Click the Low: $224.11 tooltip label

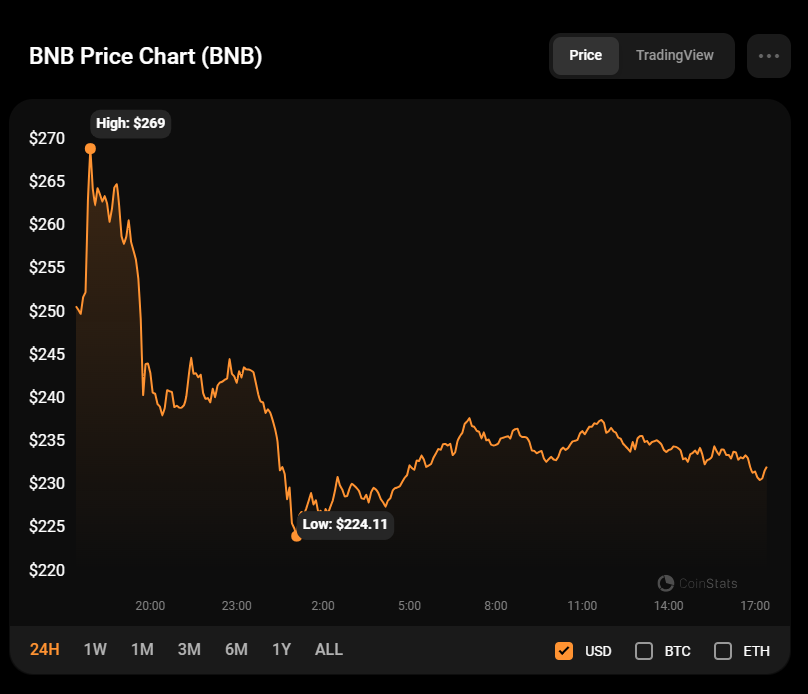(x=346, y=524)
